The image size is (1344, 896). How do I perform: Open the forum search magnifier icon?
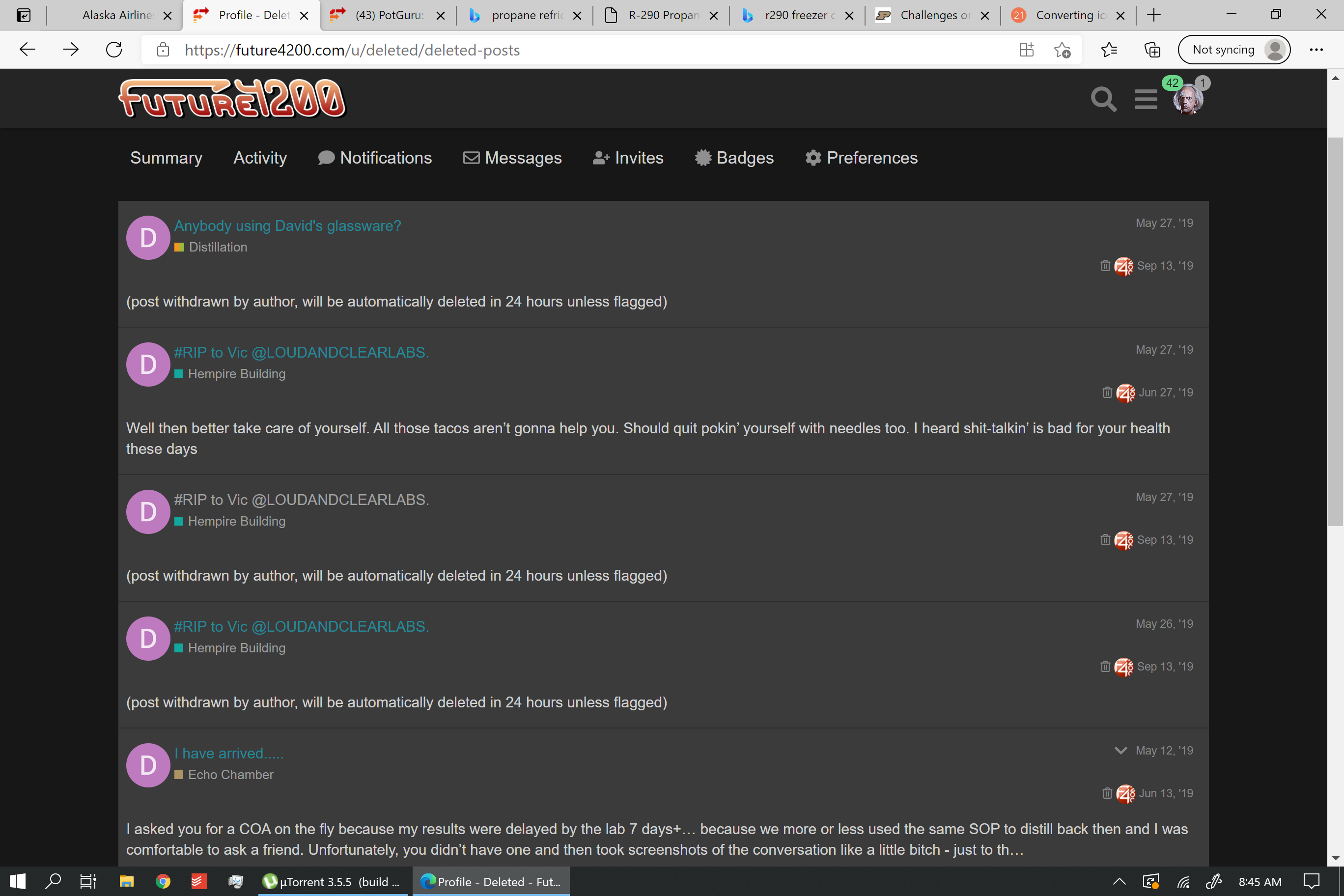pos(1103,99)
